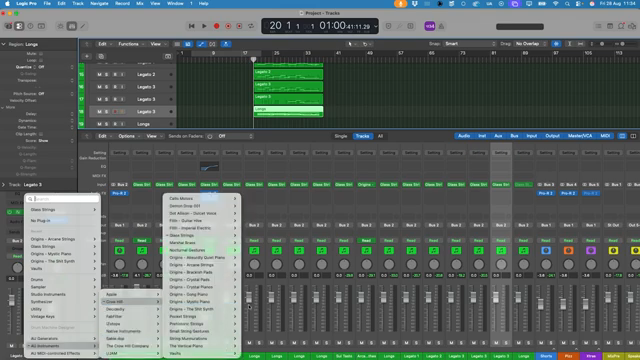Record-enable the Longs track
This screenshot has width=640, height=360.
click(115, 124)
